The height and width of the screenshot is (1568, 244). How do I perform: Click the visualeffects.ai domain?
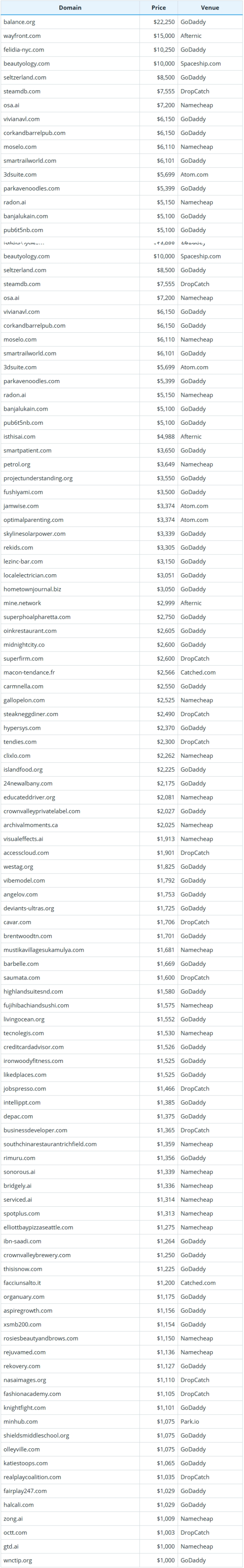[23, 839]
